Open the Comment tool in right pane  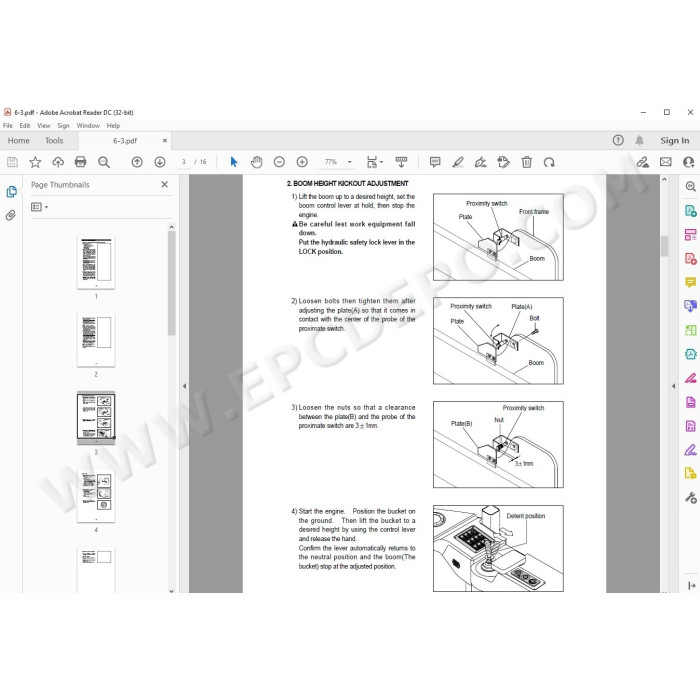pyautogui.click(x=691, y=283)
